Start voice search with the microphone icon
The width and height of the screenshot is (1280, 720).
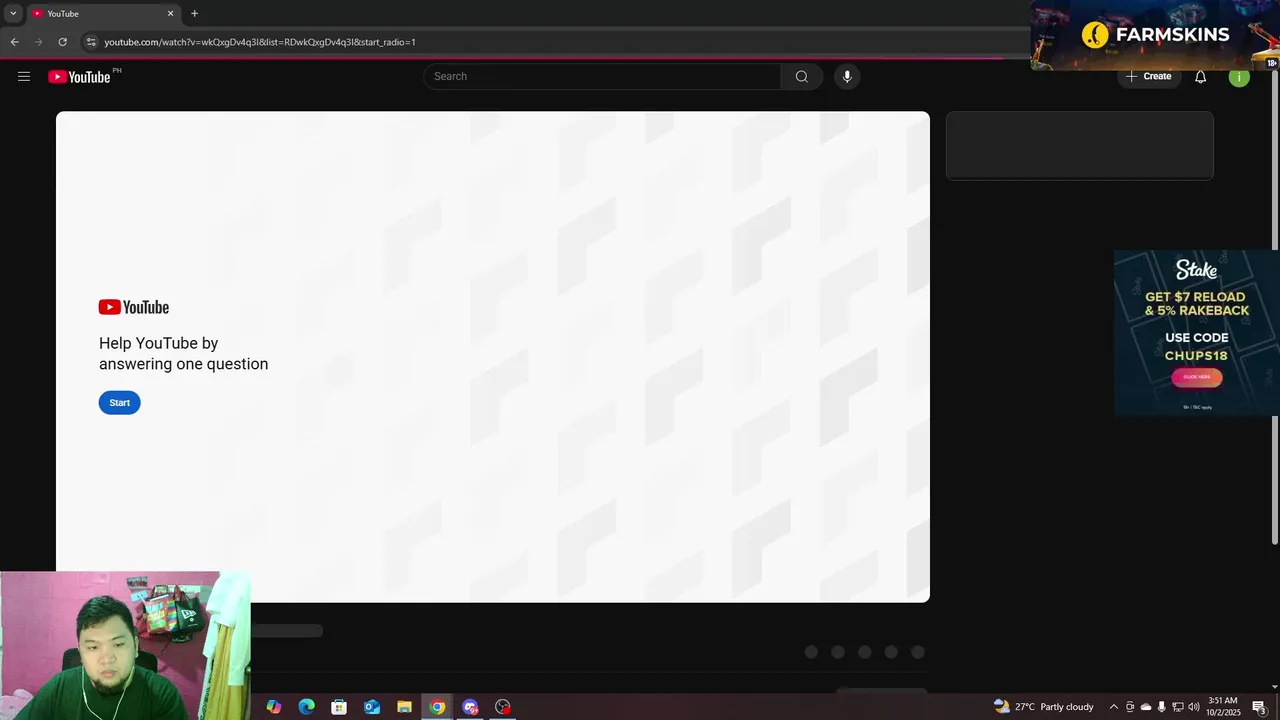tap(847, 76)
